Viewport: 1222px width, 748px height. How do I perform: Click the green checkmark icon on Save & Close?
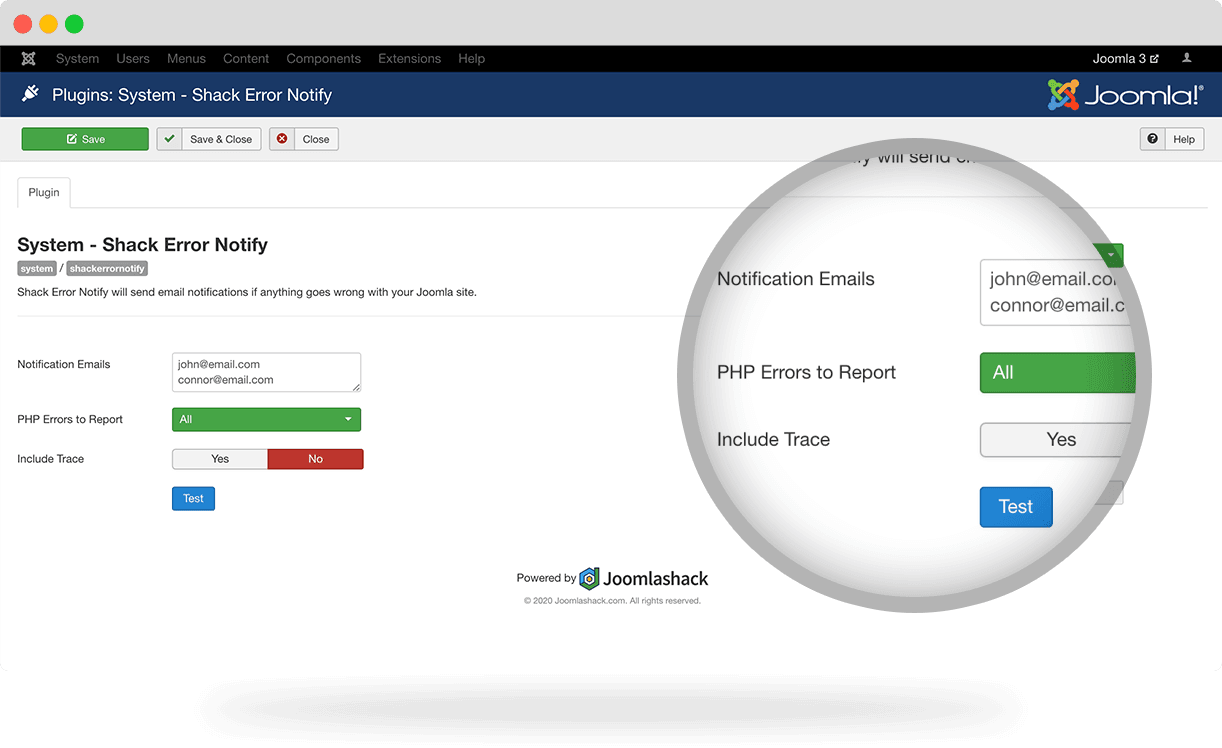point(169,139)
